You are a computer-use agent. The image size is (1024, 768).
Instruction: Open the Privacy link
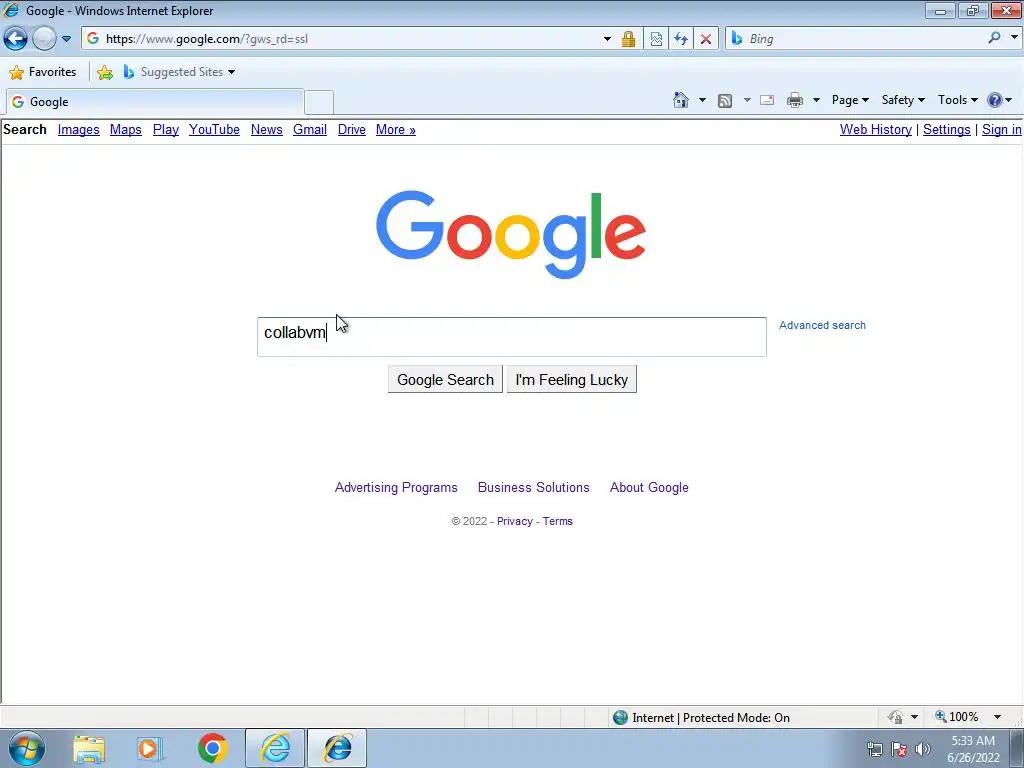pos(515,521)
